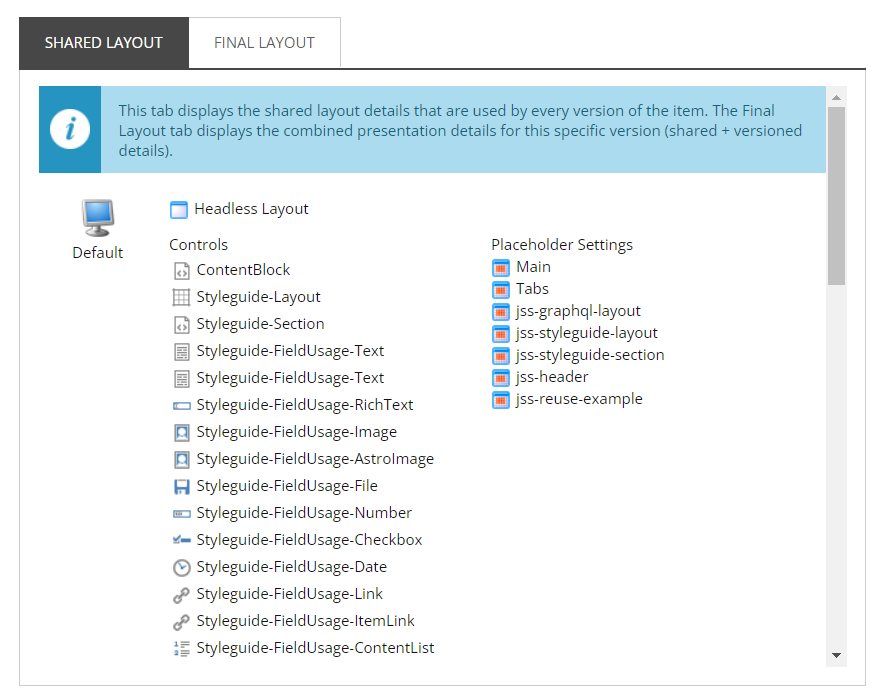Click the scrollbar up arrow

point(836,95)
